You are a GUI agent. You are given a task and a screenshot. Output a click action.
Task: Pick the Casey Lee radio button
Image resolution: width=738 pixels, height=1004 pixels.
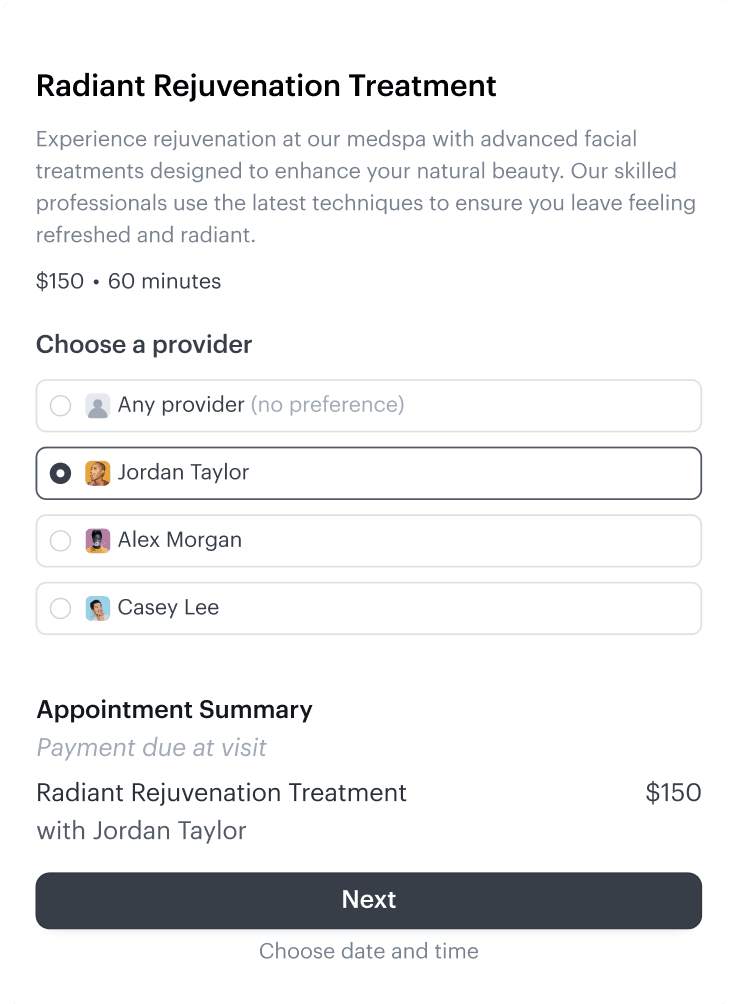(x=60, y=608)
